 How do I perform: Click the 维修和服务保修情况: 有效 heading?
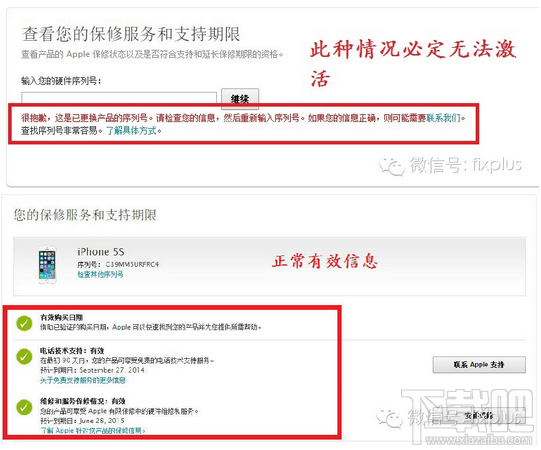(83, 401)
